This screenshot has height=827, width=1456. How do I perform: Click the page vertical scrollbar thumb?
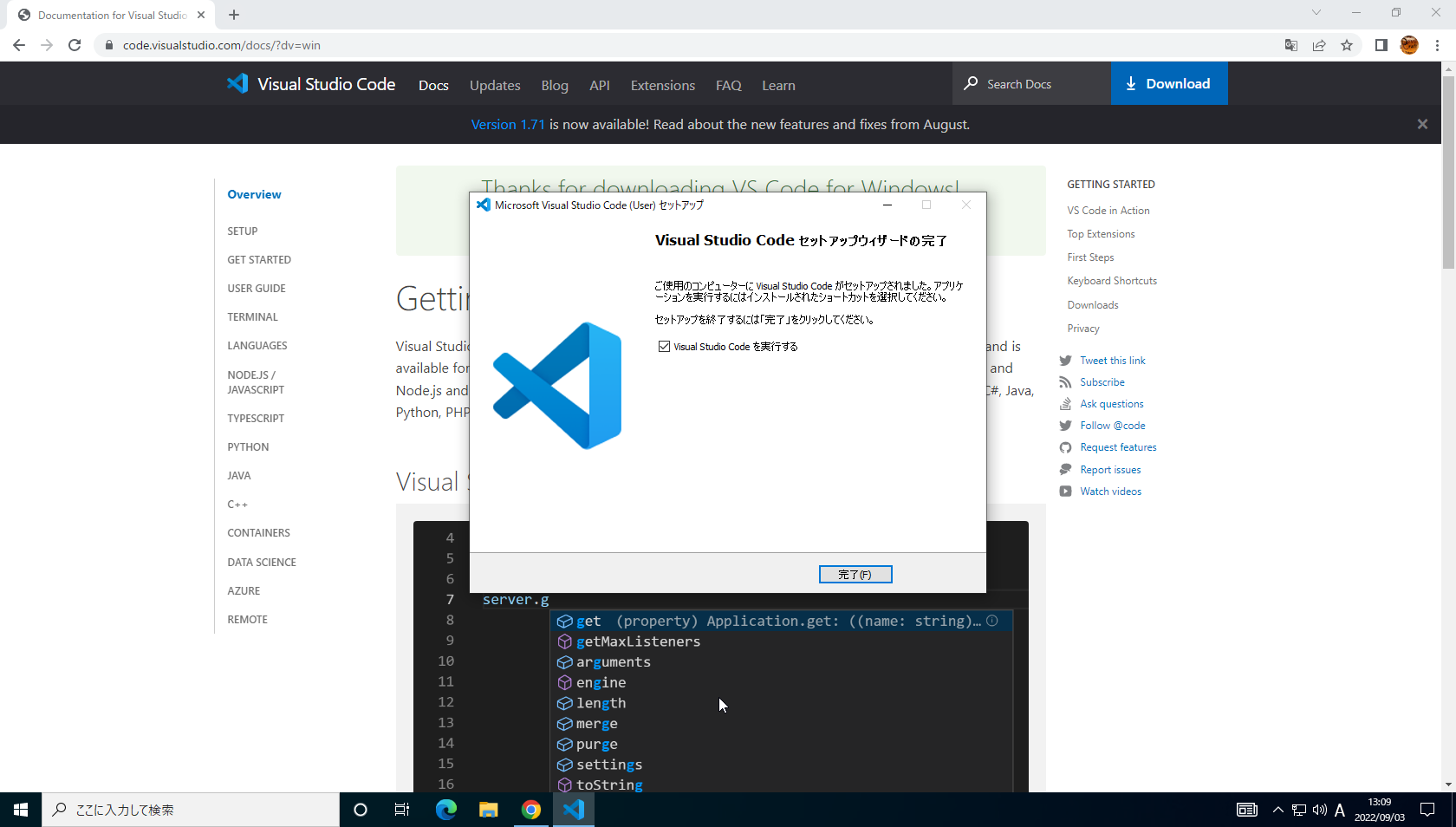1448,173
